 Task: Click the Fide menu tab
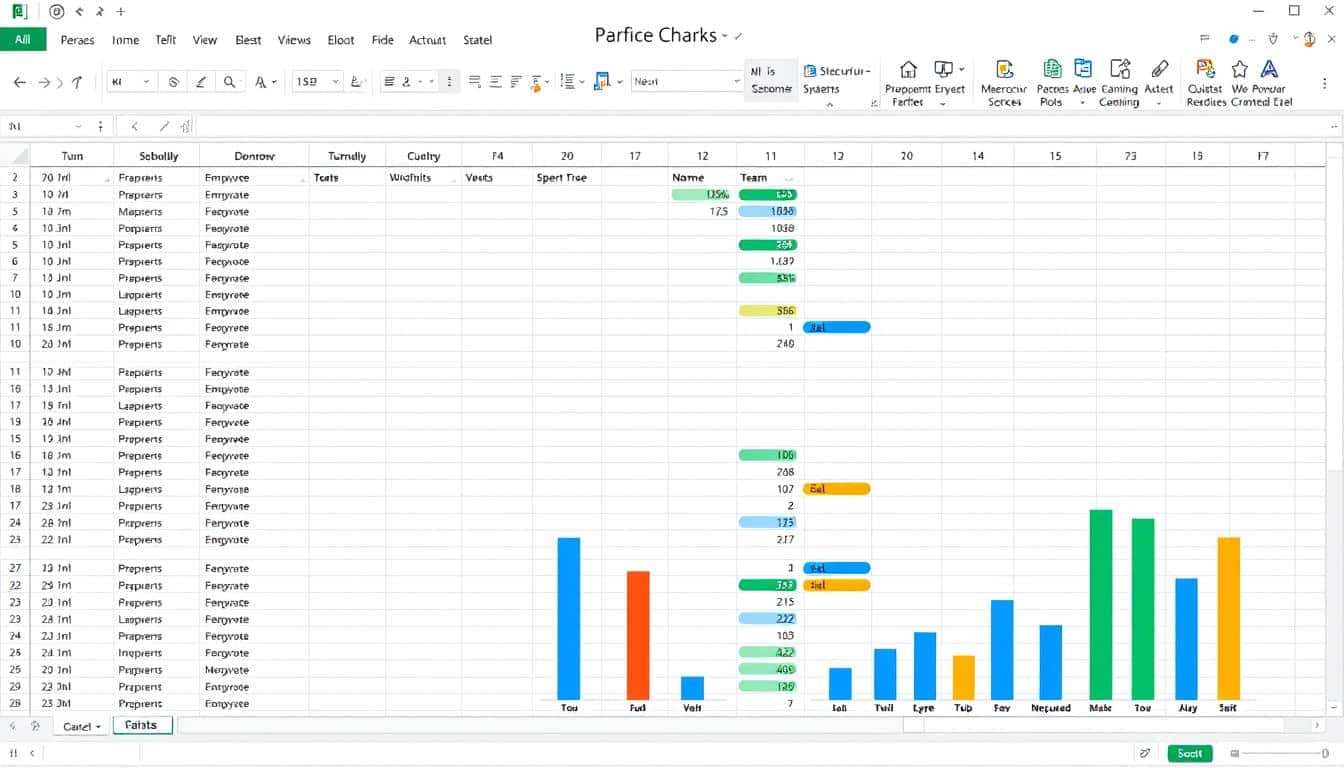[382, 40]
